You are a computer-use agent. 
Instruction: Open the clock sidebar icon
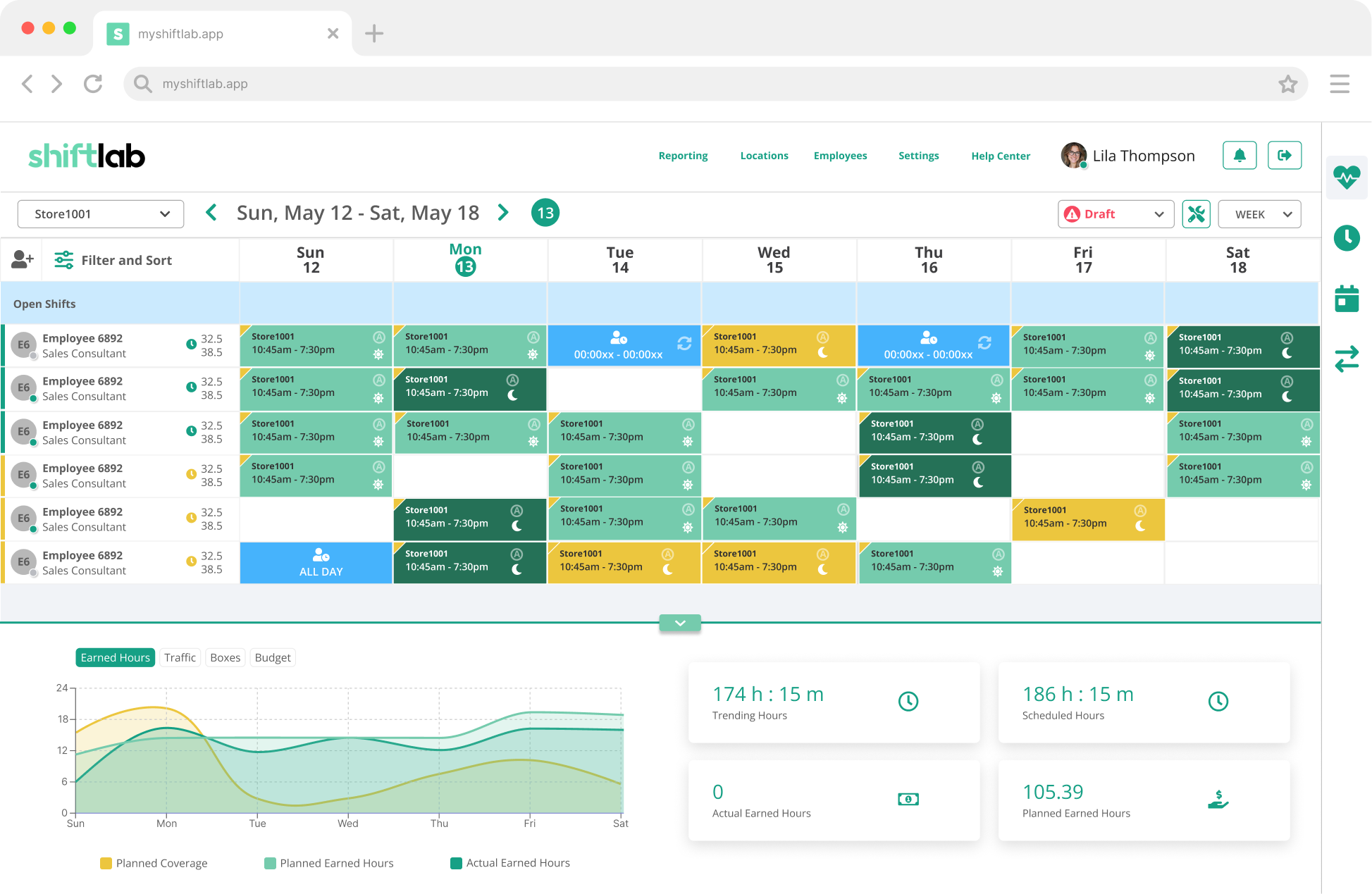[x=1347, y=238]
